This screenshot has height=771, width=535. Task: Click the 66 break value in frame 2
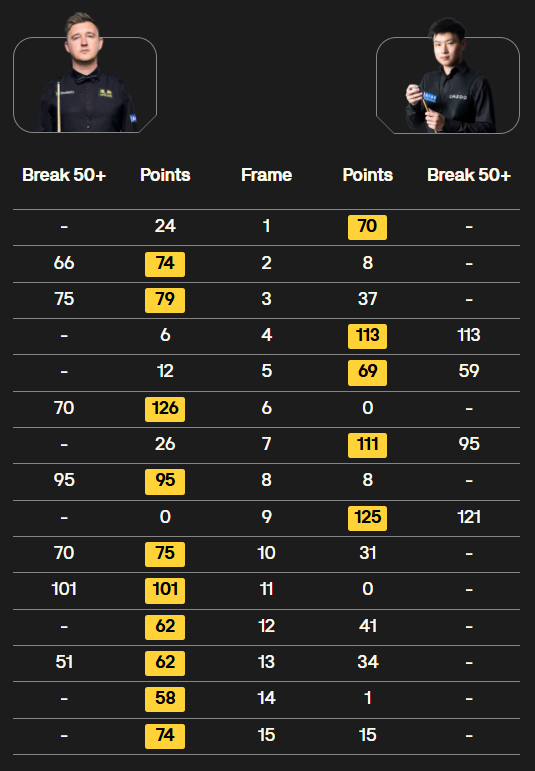click(64, 263)
